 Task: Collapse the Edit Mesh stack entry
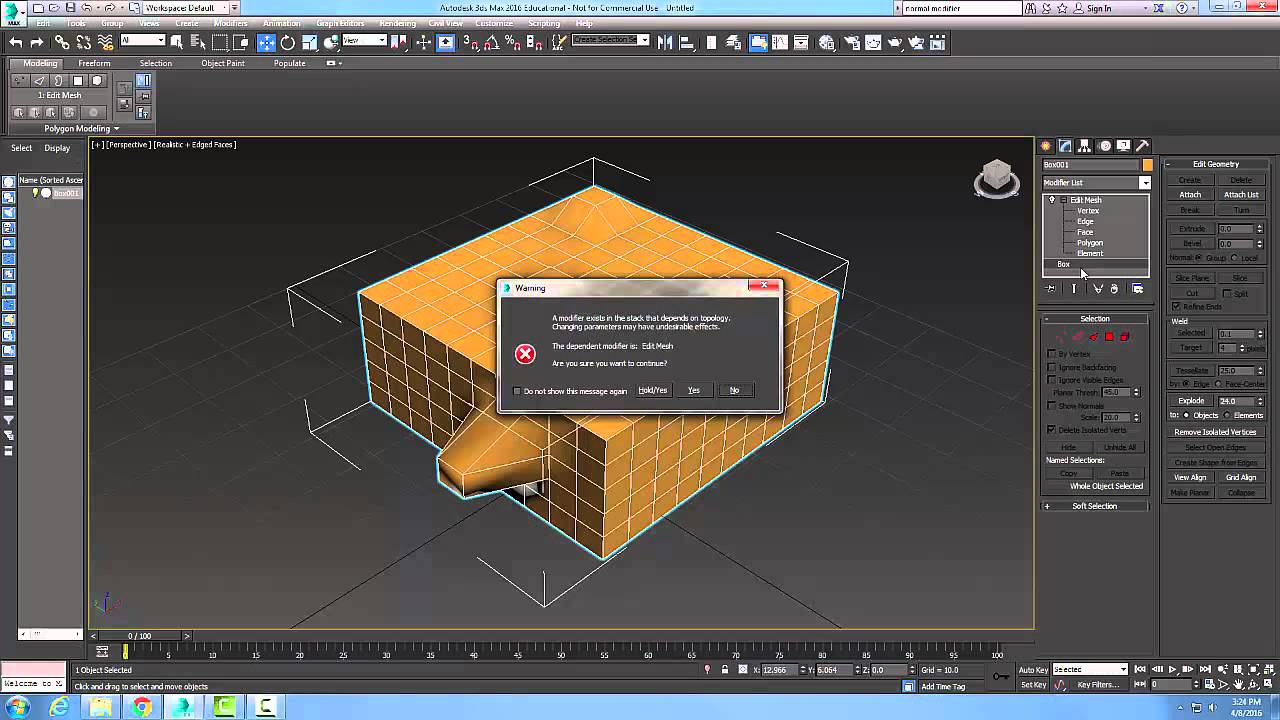[1063, 200]
